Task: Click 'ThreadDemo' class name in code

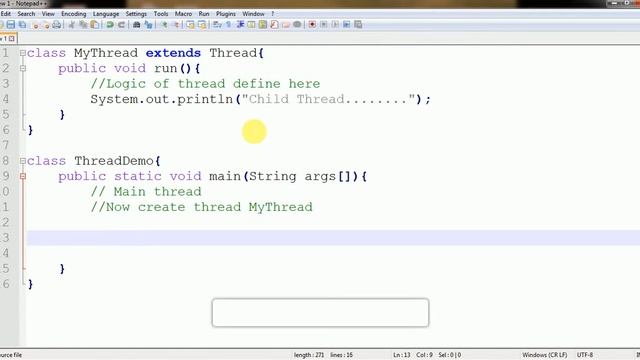Action: 114,161
